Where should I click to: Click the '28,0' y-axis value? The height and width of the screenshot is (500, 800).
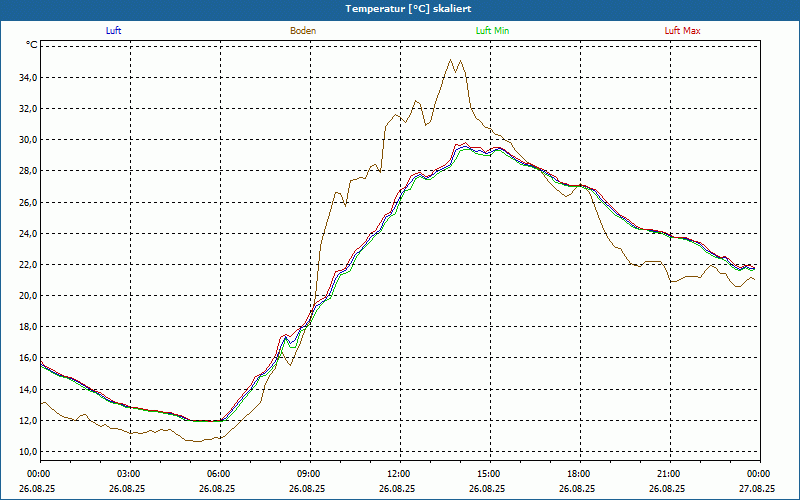pos(28,171)
